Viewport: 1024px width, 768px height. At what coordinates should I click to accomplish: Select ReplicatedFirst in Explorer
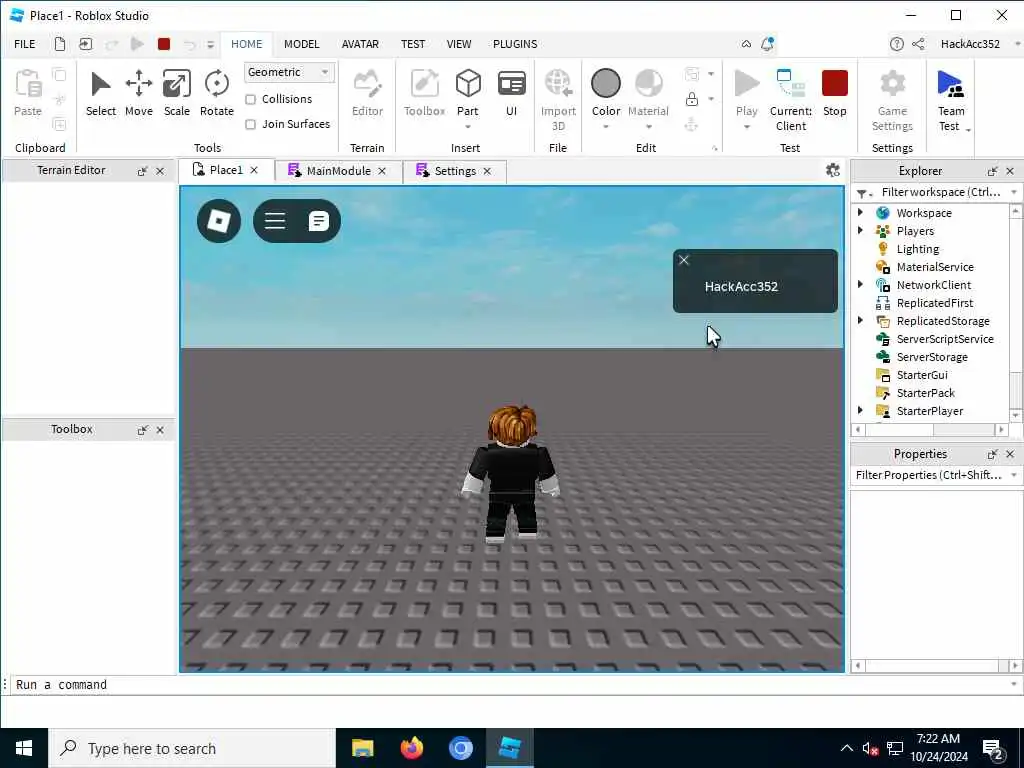[935, 302]
